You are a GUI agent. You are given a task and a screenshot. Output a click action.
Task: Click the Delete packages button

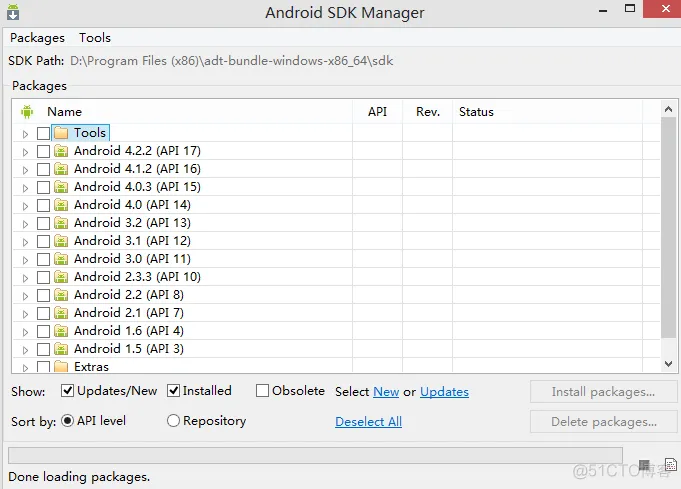tap(603, 422)
